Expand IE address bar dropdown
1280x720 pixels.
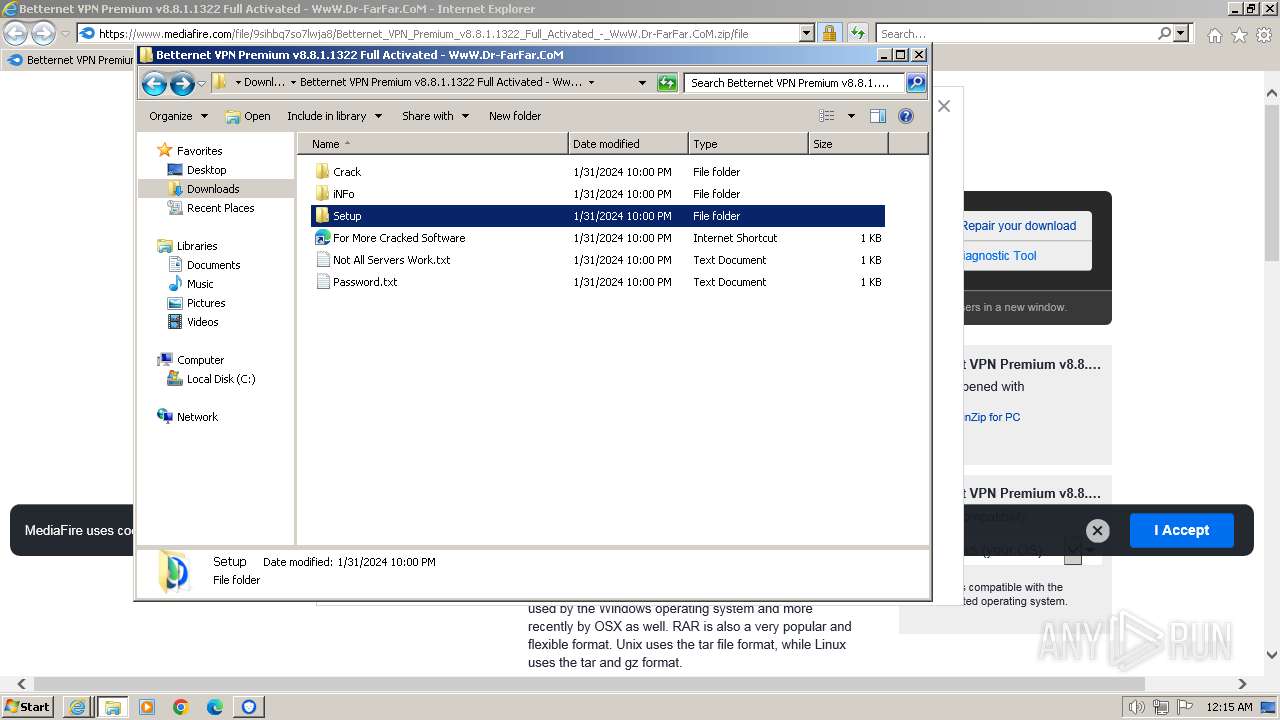(806, 33)
